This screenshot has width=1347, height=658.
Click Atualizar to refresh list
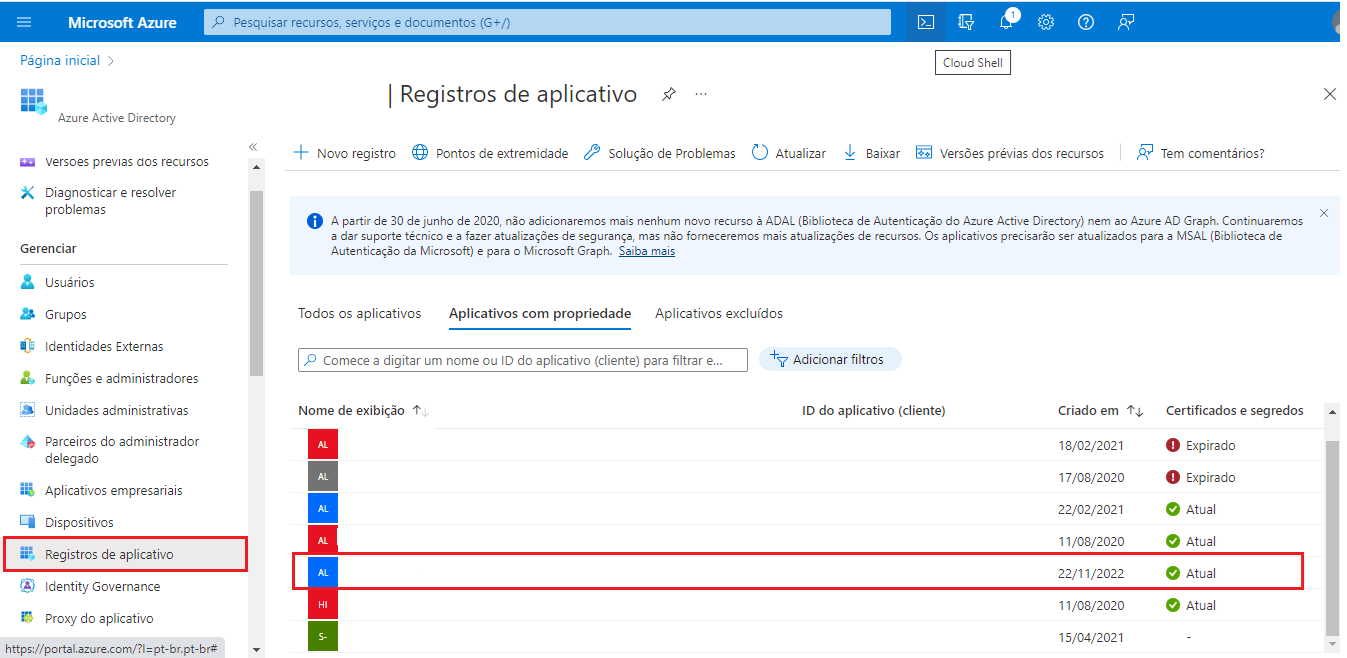click(788, 153)
